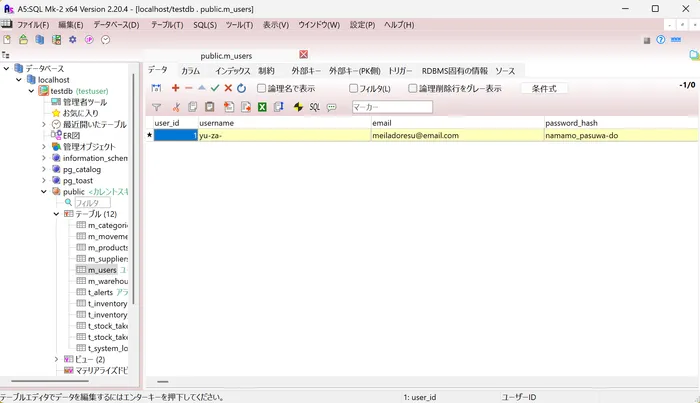Expand the ビュー (2) tree node

[x=56, y=359]
